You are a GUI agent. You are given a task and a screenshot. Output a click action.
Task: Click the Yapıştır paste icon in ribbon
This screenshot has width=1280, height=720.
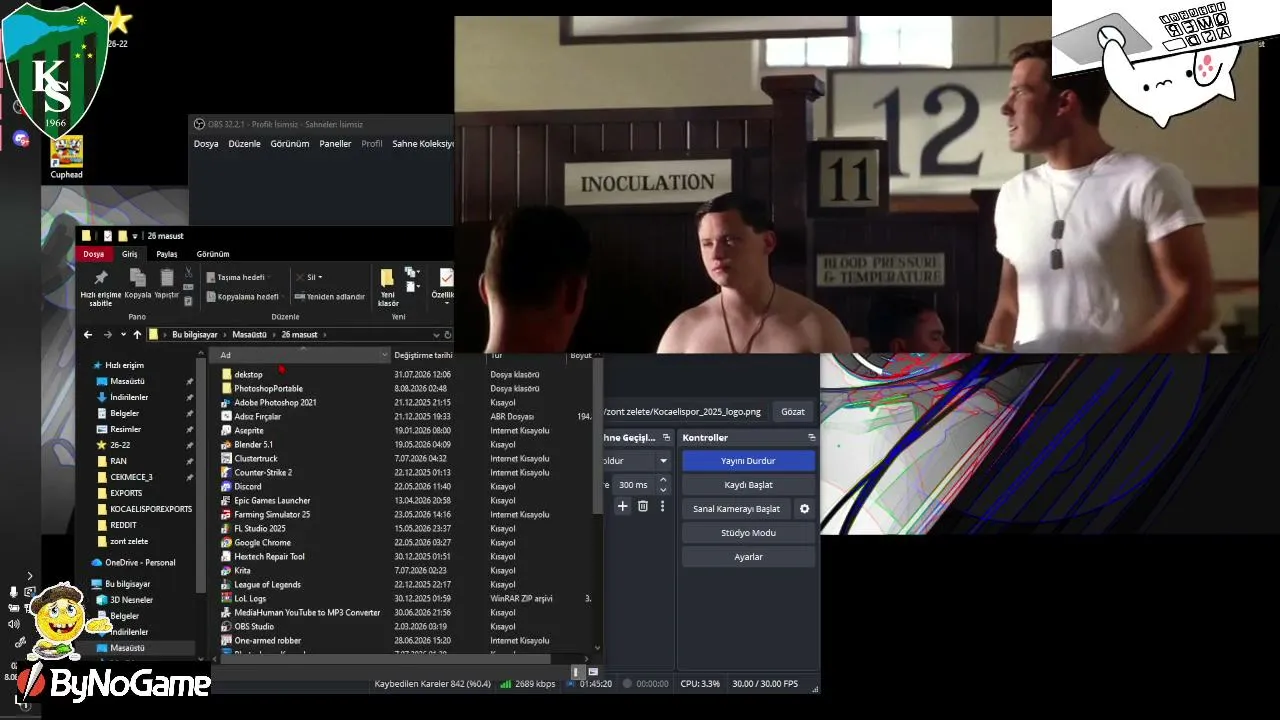pos(167,278)
